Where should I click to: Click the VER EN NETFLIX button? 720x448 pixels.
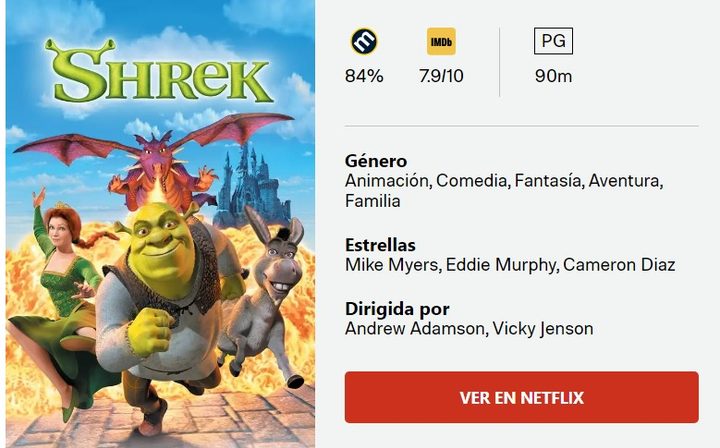coord(522,397)
